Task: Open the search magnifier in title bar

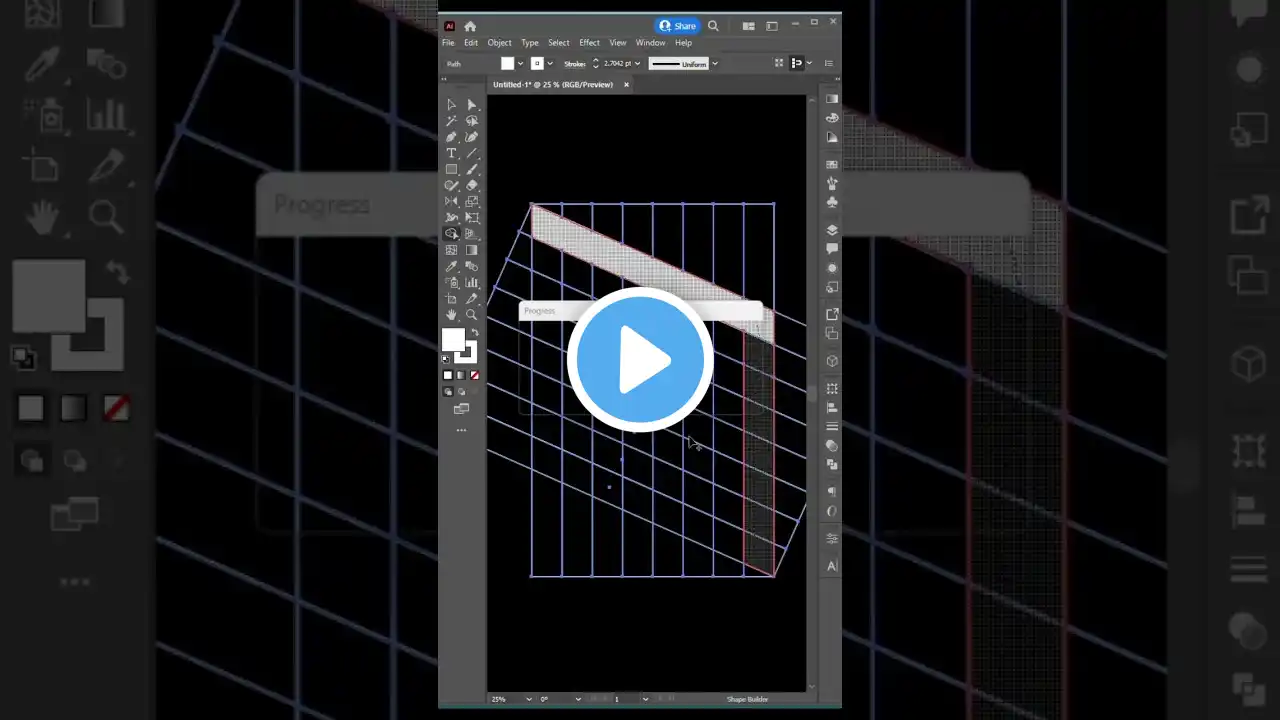Action: [x=713, y=26]
